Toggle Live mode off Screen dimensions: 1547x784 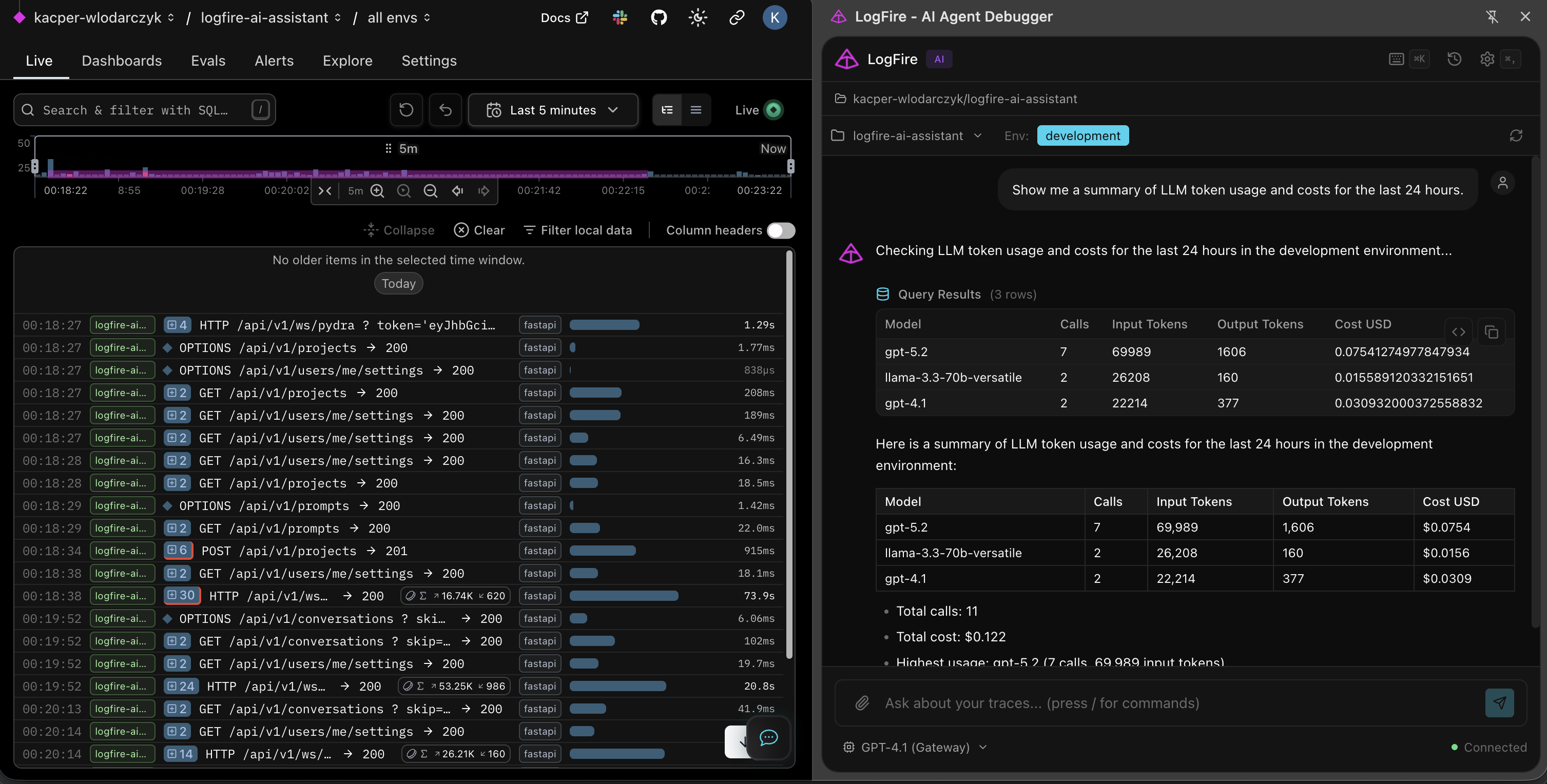coord(773,109)
